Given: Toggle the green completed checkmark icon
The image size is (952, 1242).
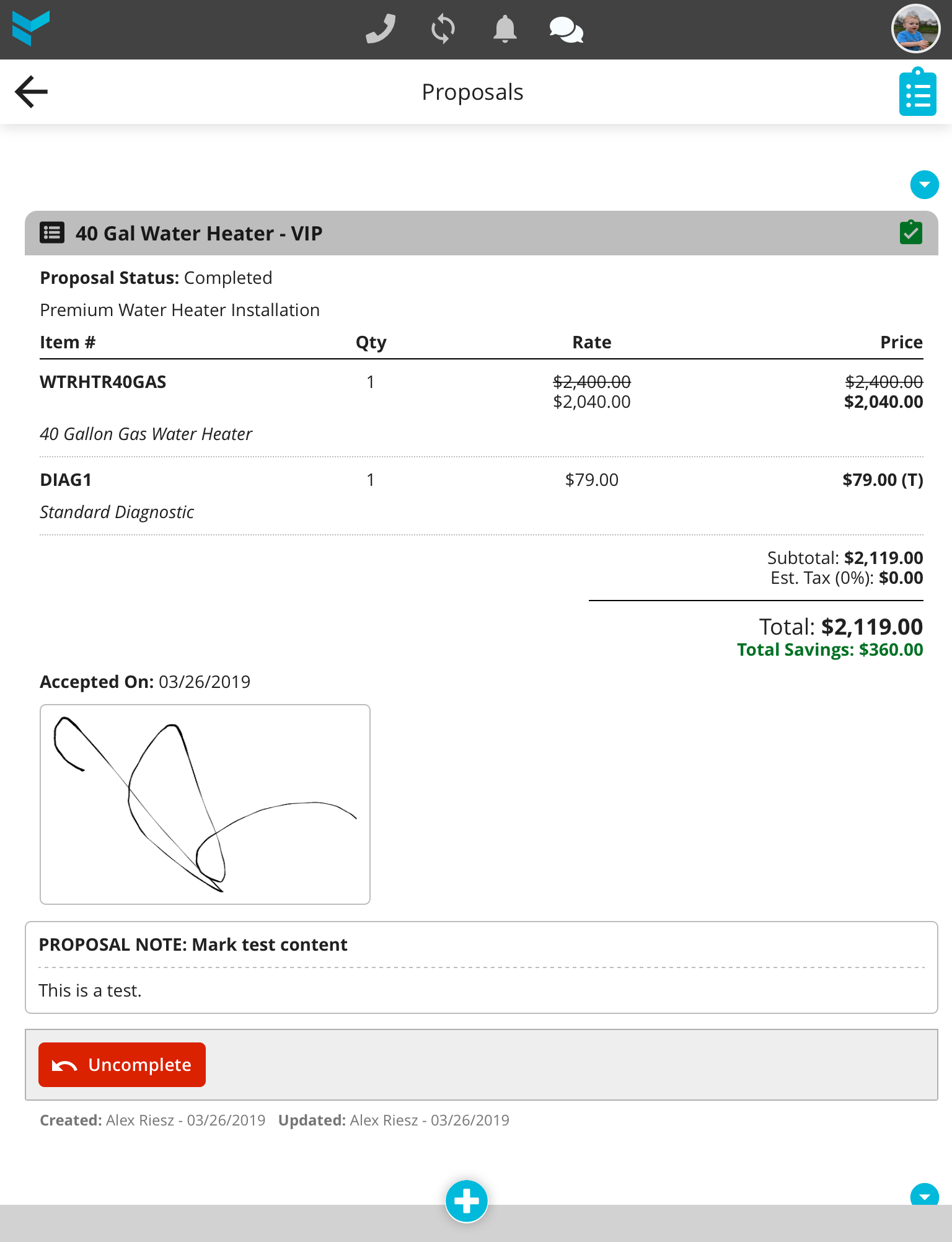Looking at the screenshot, I should point(910,233).
